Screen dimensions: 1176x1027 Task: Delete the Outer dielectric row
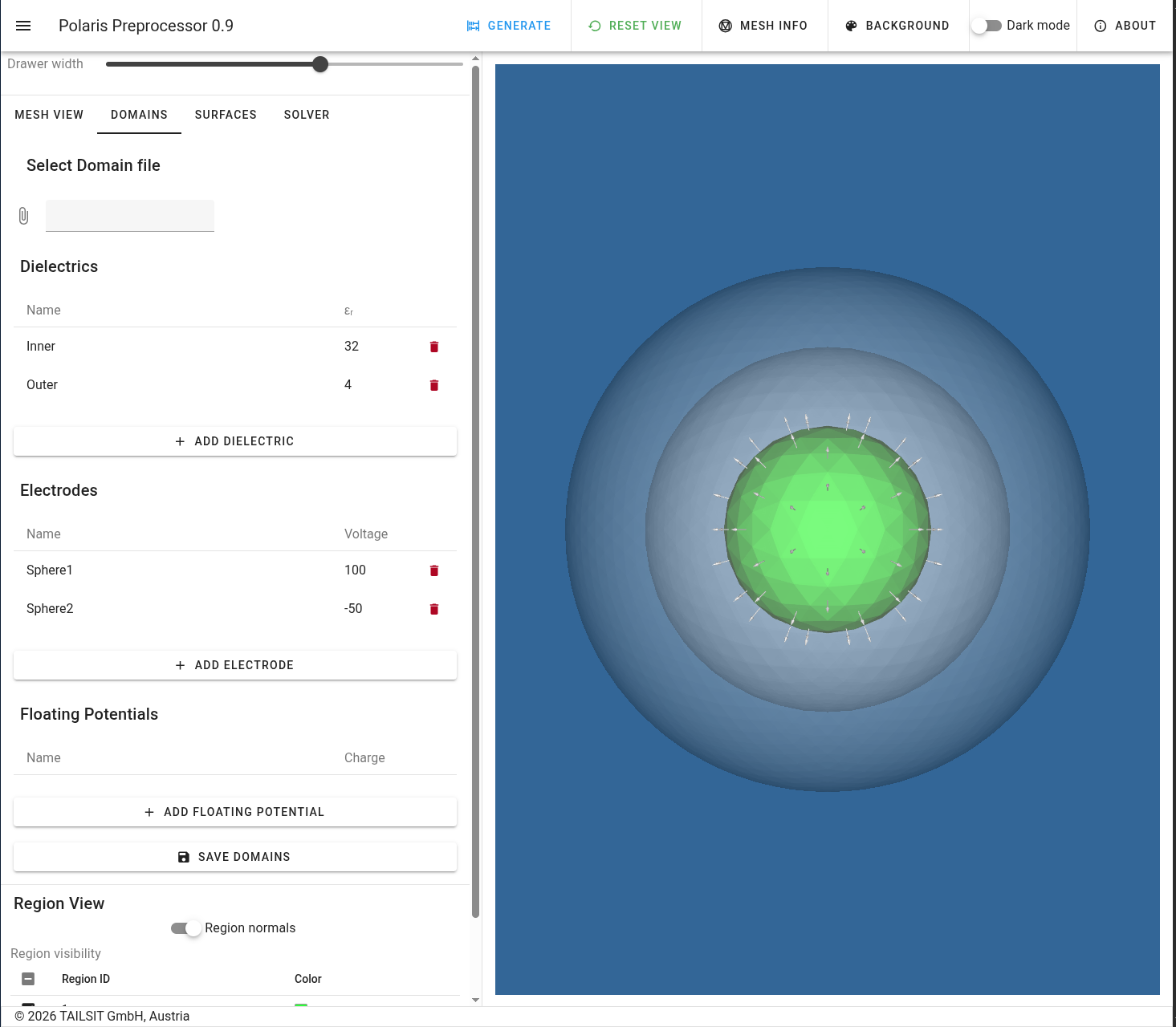point(434,385)
